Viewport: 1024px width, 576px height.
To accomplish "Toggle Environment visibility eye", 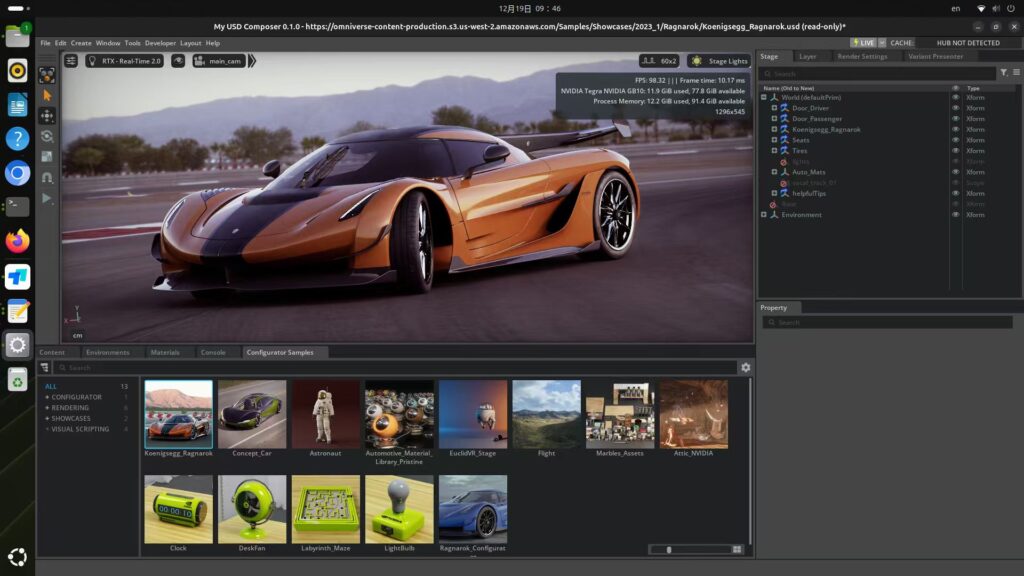I will click(x=955, y=215).
